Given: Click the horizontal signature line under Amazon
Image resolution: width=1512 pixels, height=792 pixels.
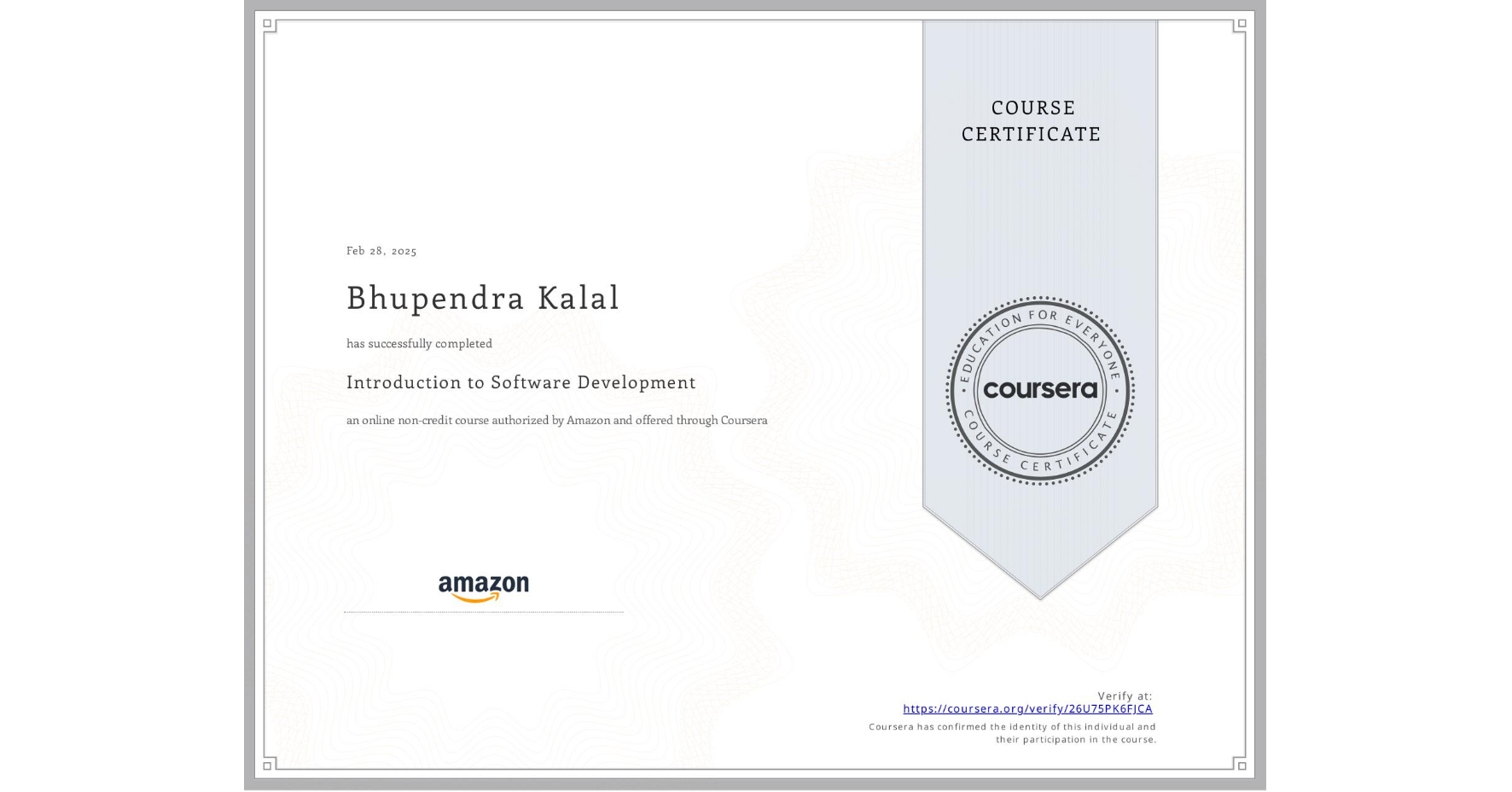Looking at the screenshot, I should click(483, 611).
